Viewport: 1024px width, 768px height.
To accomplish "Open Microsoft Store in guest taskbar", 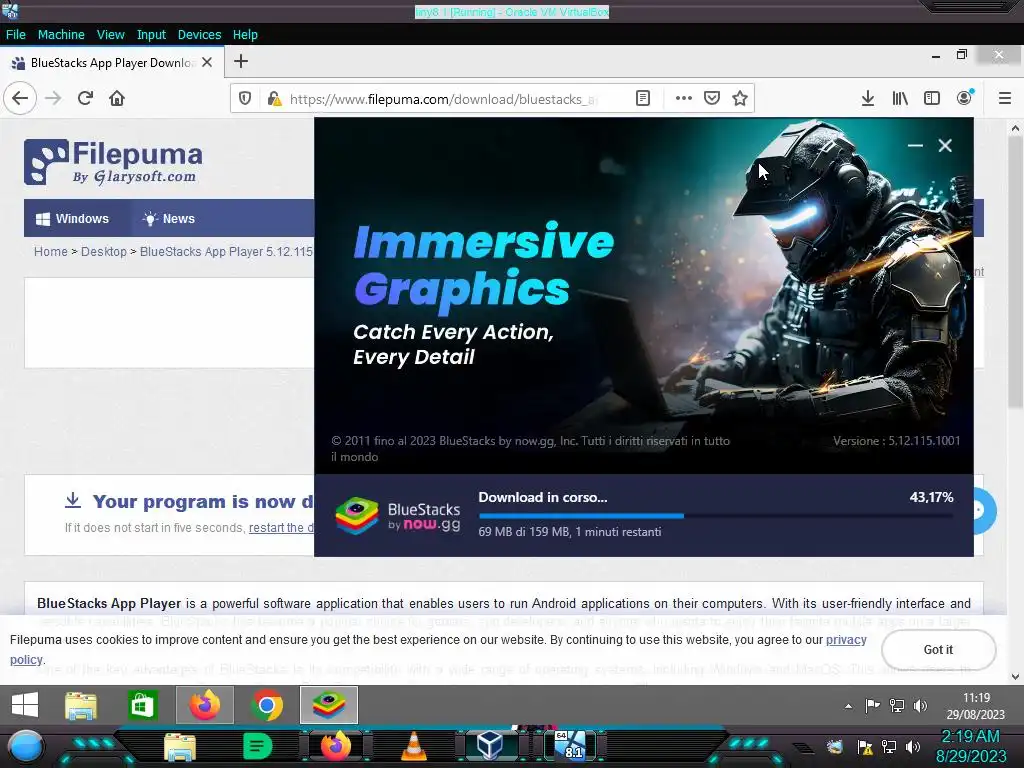I will (x=142, y=705).
